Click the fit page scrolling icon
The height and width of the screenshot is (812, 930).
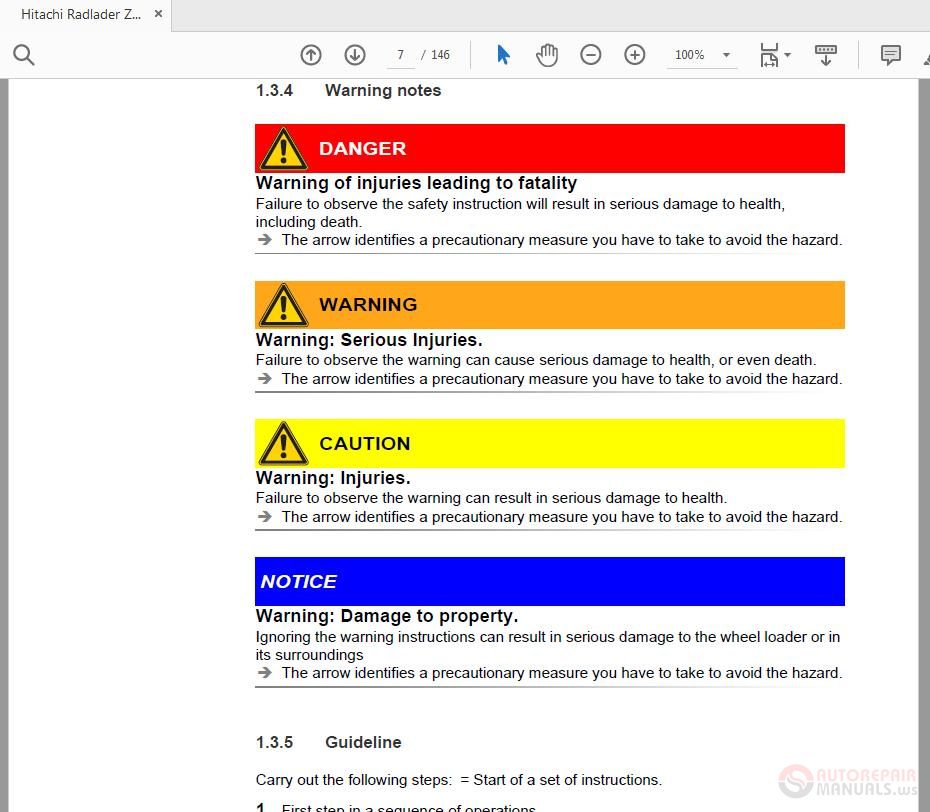[769, 55]
